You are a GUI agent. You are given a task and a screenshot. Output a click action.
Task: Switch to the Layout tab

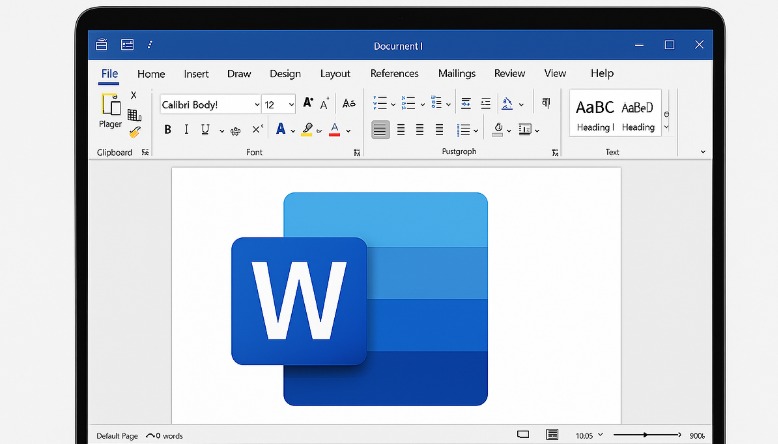(335, 74)
